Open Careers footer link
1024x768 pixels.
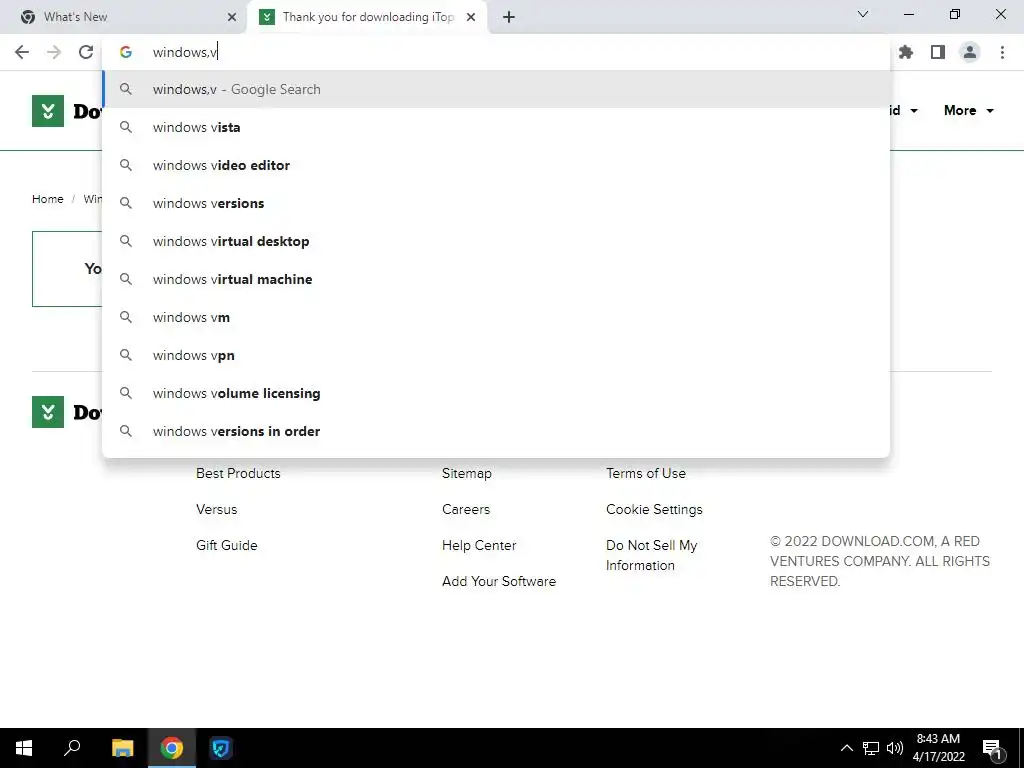466,509
